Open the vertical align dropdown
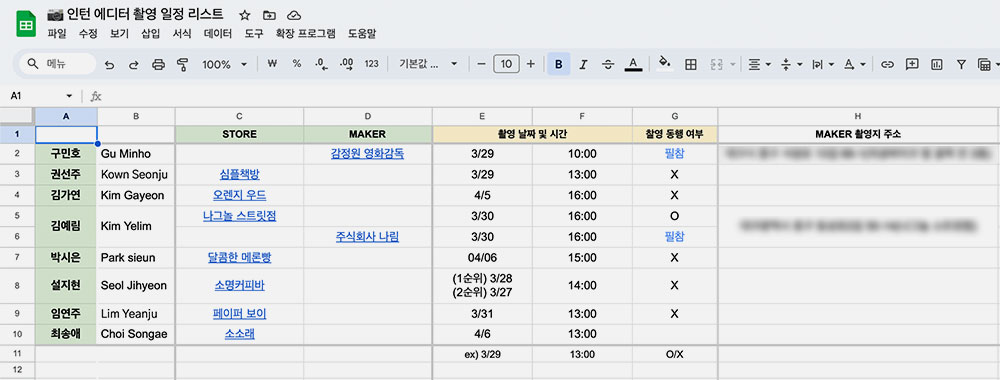 coord(791,64)
